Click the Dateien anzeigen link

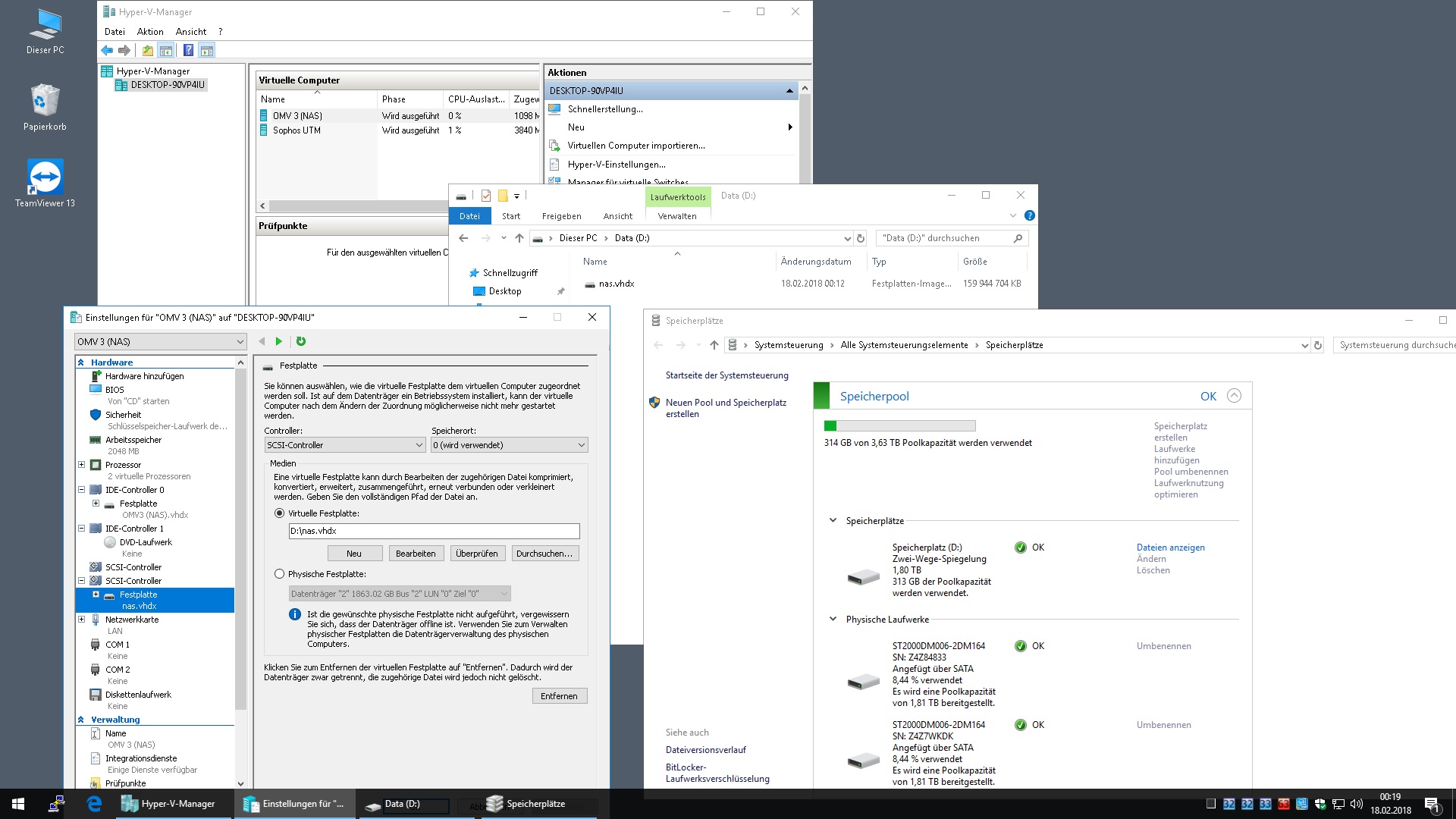click(x=1170, y=548)
